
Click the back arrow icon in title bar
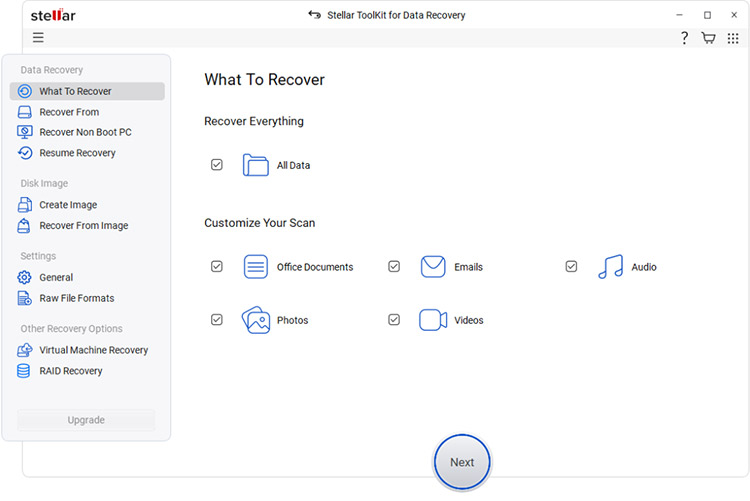point(314,15)
